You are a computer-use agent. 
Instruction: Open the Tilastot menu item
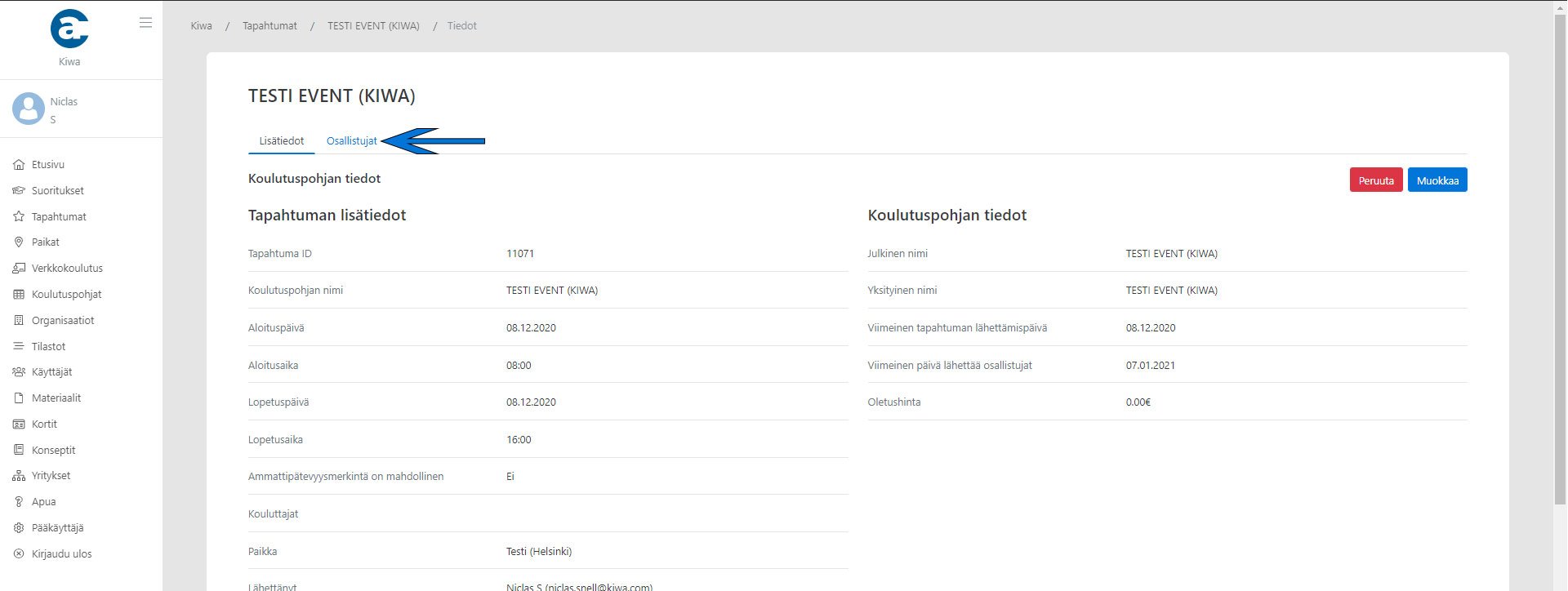pos(48,347)
